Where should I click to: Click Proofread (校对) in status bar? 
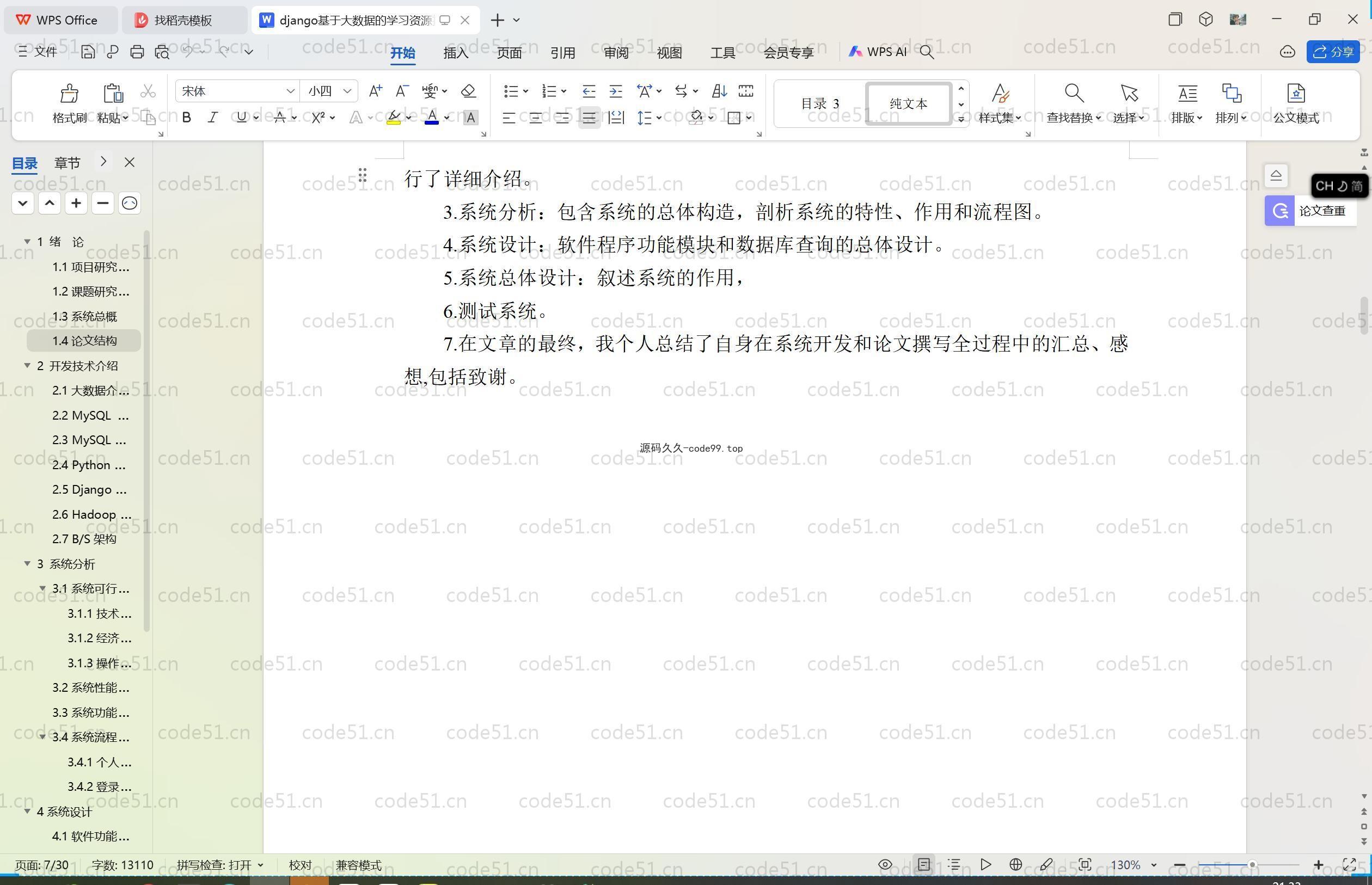(x=300, y=865)
